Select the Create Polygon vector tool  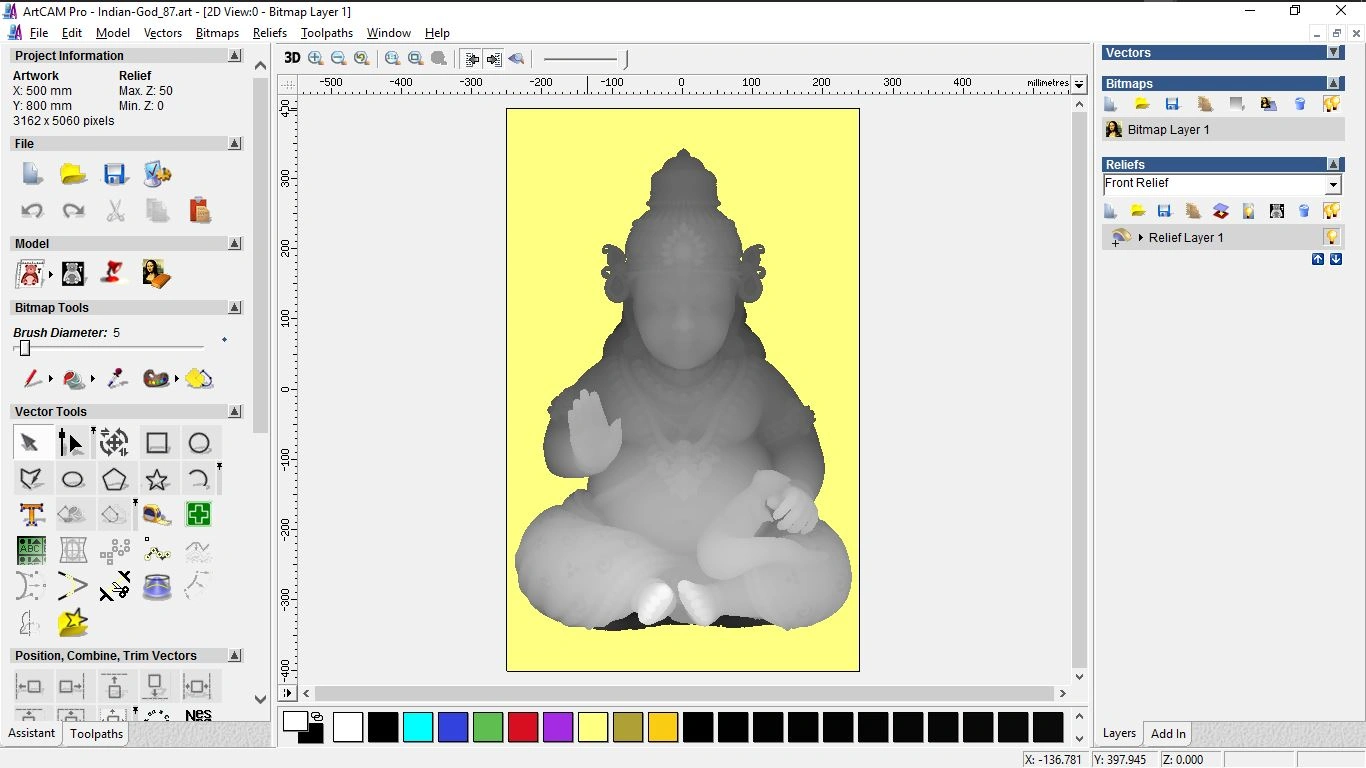pyautogui.click(x=115, y=478)
